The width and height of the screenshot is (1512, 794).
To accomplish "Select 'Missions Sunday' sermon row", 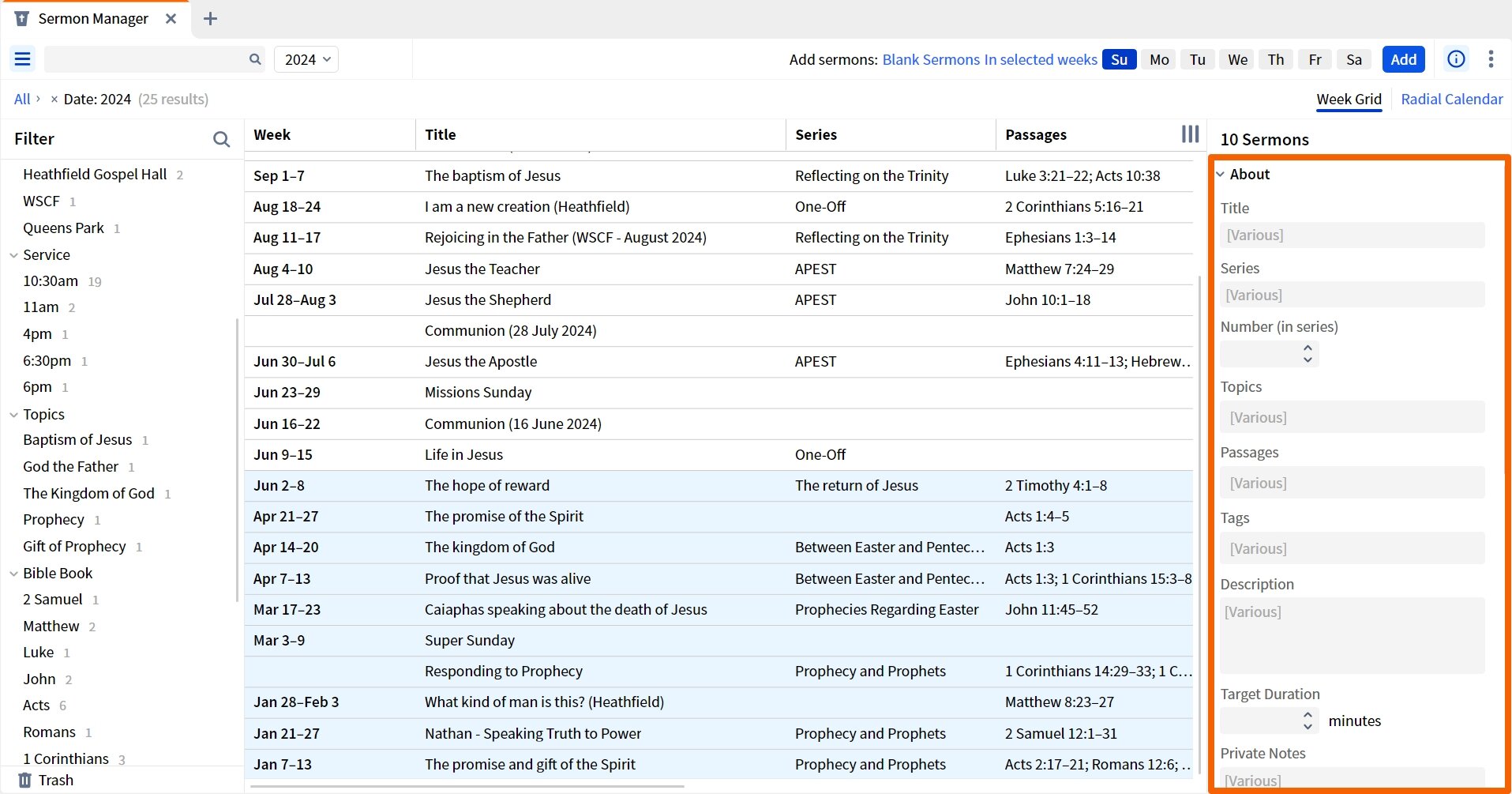I will point(718,393).
